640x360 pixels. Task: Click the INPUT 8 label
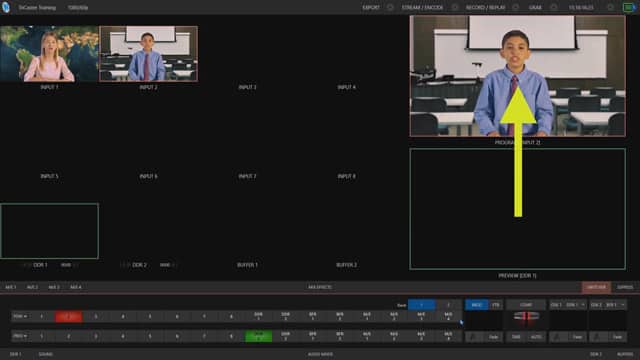pyautogui.click(x=346, y=176)
